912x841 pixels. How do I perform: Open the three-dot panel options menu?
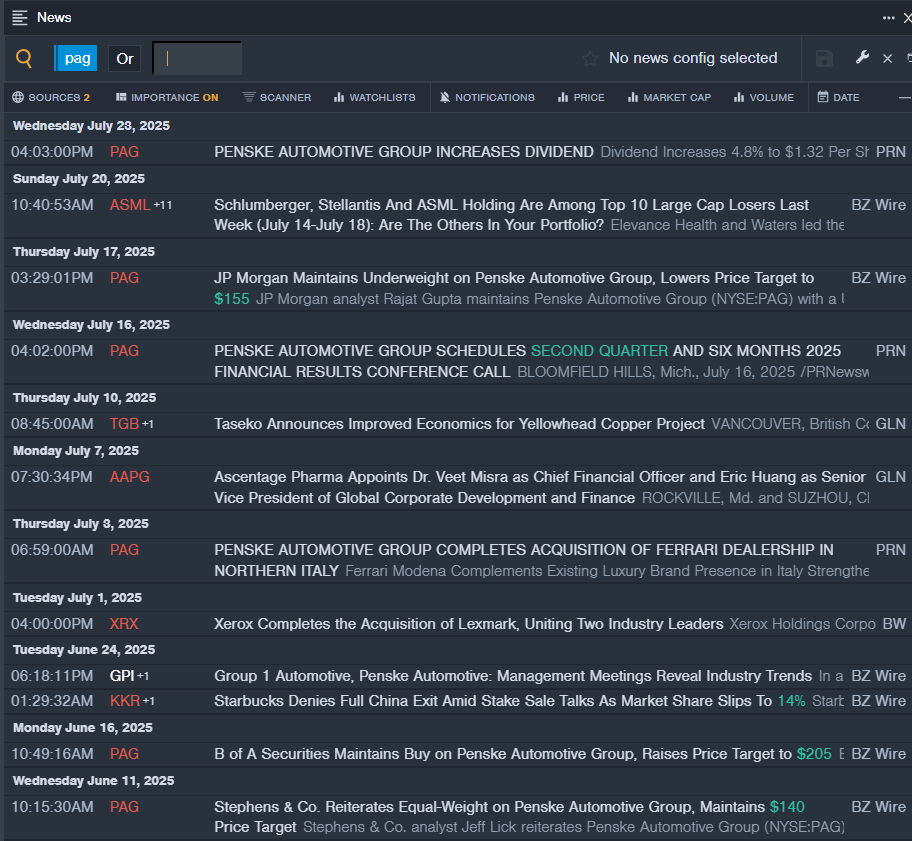click(x=888, y=18)
